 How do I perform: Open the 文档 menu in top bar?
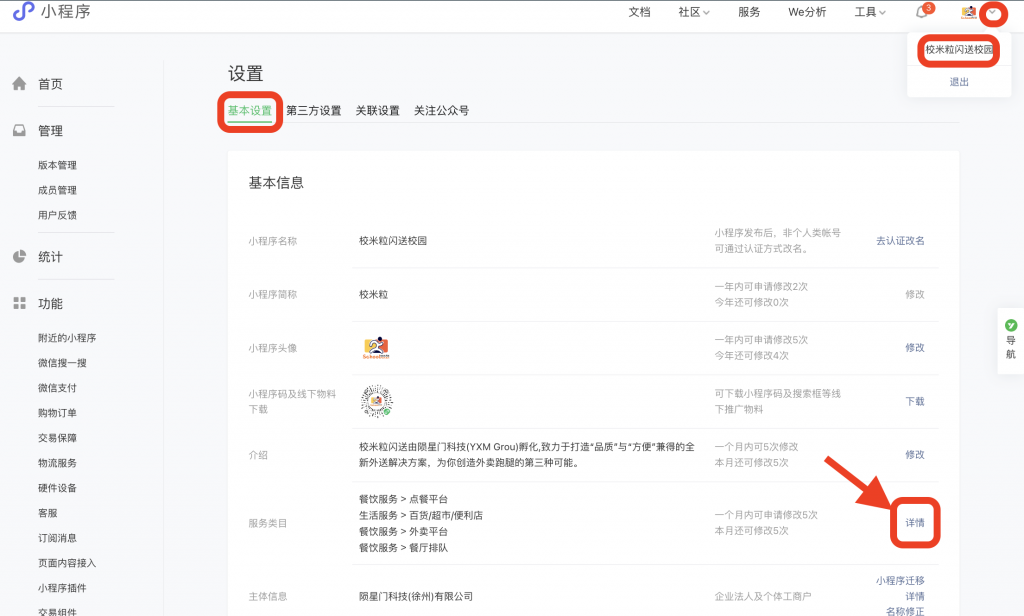639,14
